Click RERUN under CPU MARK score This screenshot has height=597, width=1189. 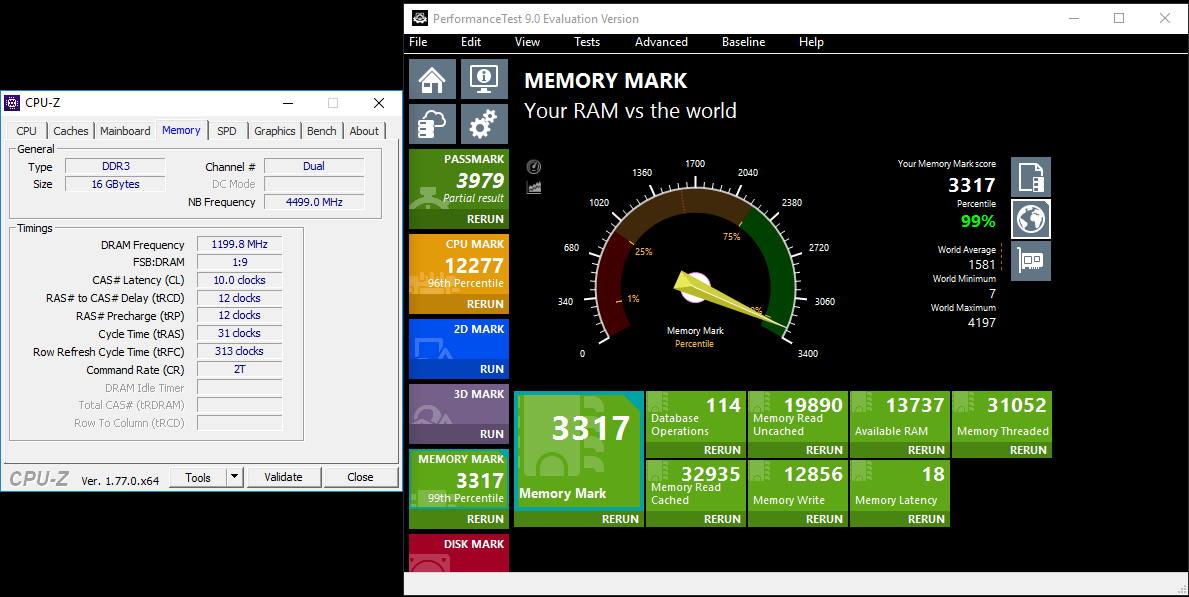(x=485, y=304)
